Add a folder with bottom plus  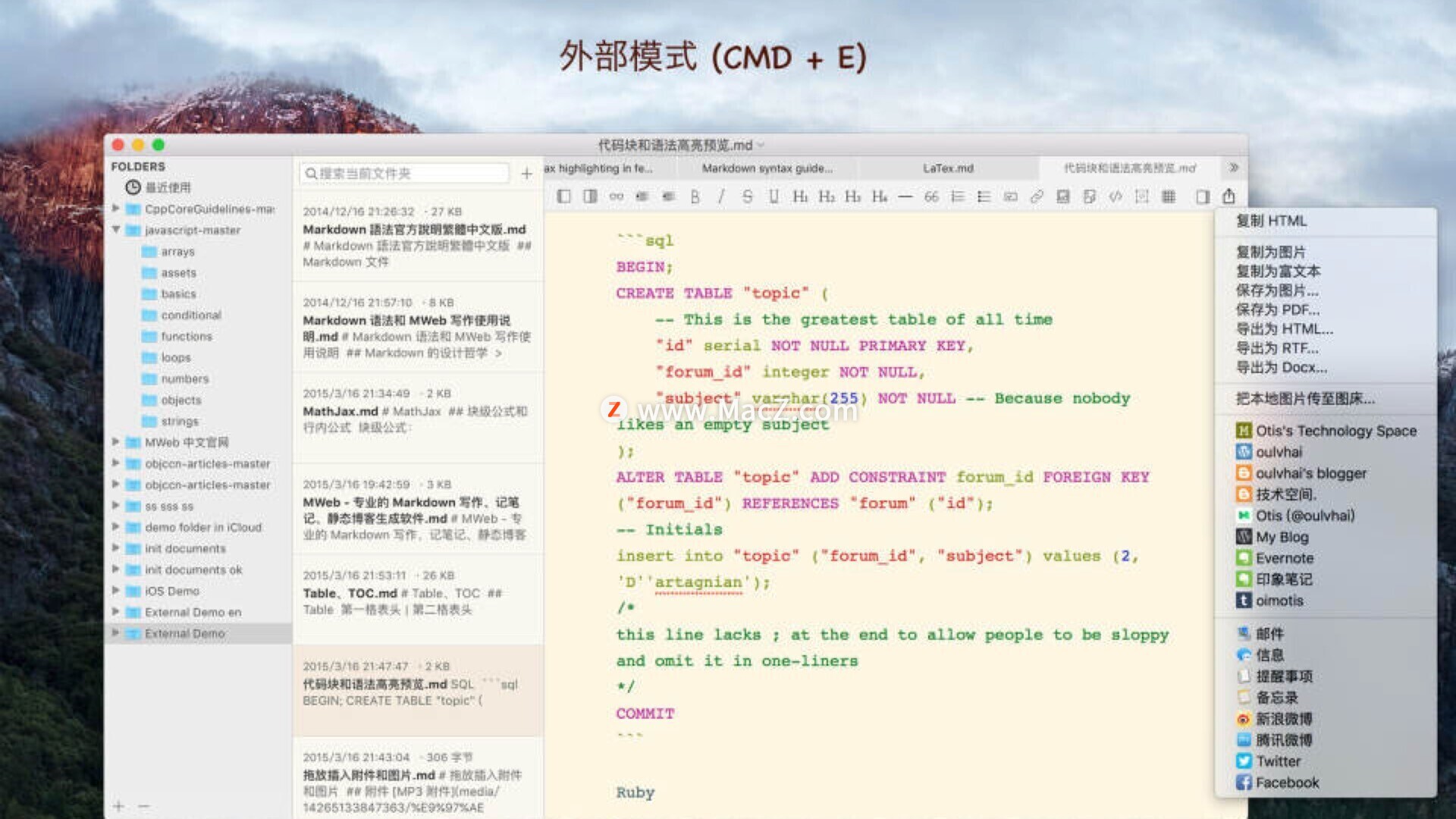pos(118,805)
